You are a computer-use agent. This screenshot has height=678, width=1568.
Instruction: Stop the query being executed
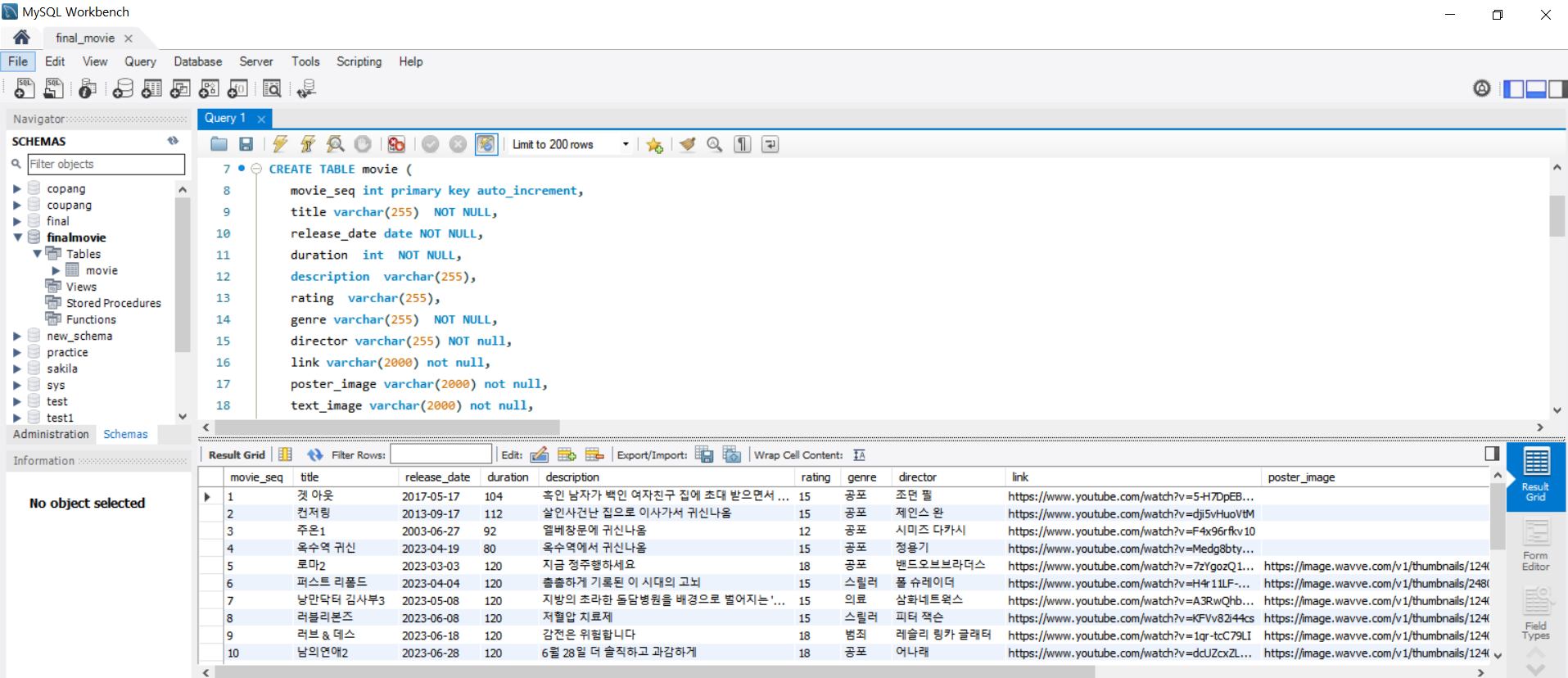363,144
